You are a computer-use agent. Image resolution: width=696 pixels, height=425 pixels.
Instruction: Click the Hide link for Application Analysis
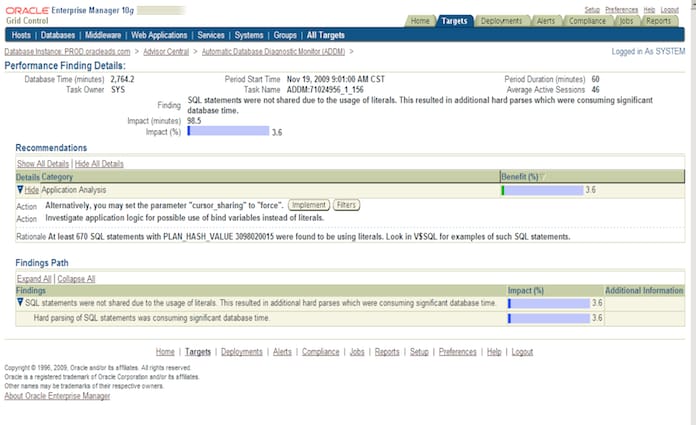[32, 190]
